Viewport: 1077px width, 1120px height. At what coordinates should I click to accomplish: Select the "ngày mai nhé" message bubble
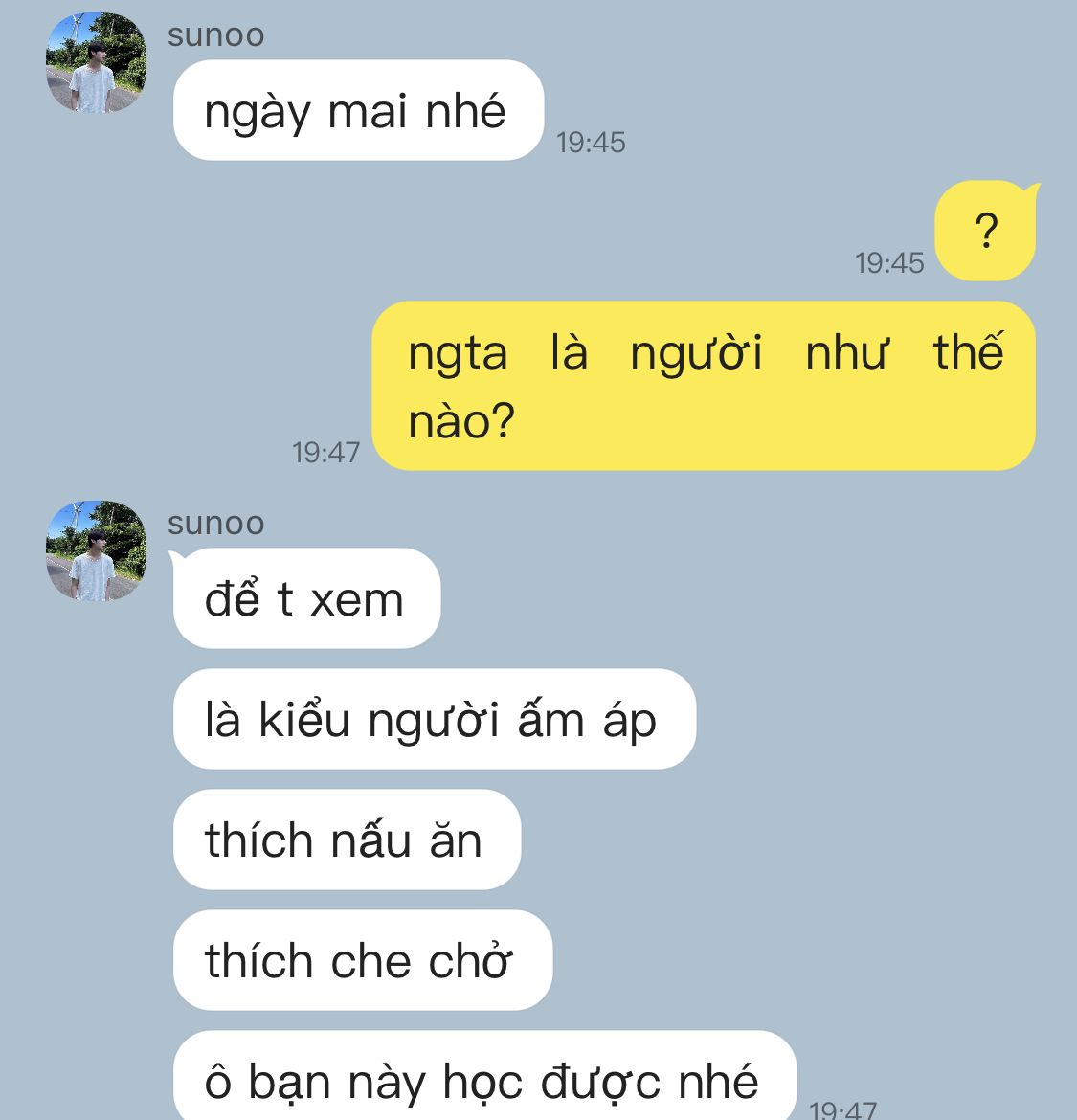pos(359,110)
